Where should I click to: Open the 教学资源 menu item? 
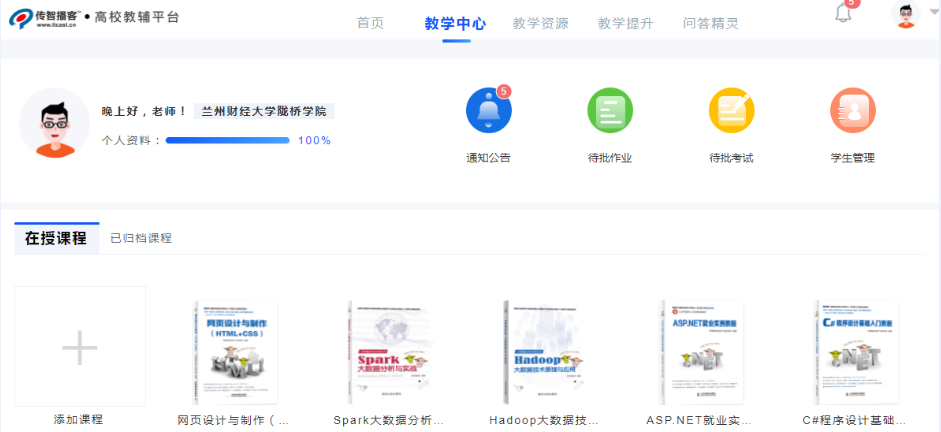pos(540,23)
